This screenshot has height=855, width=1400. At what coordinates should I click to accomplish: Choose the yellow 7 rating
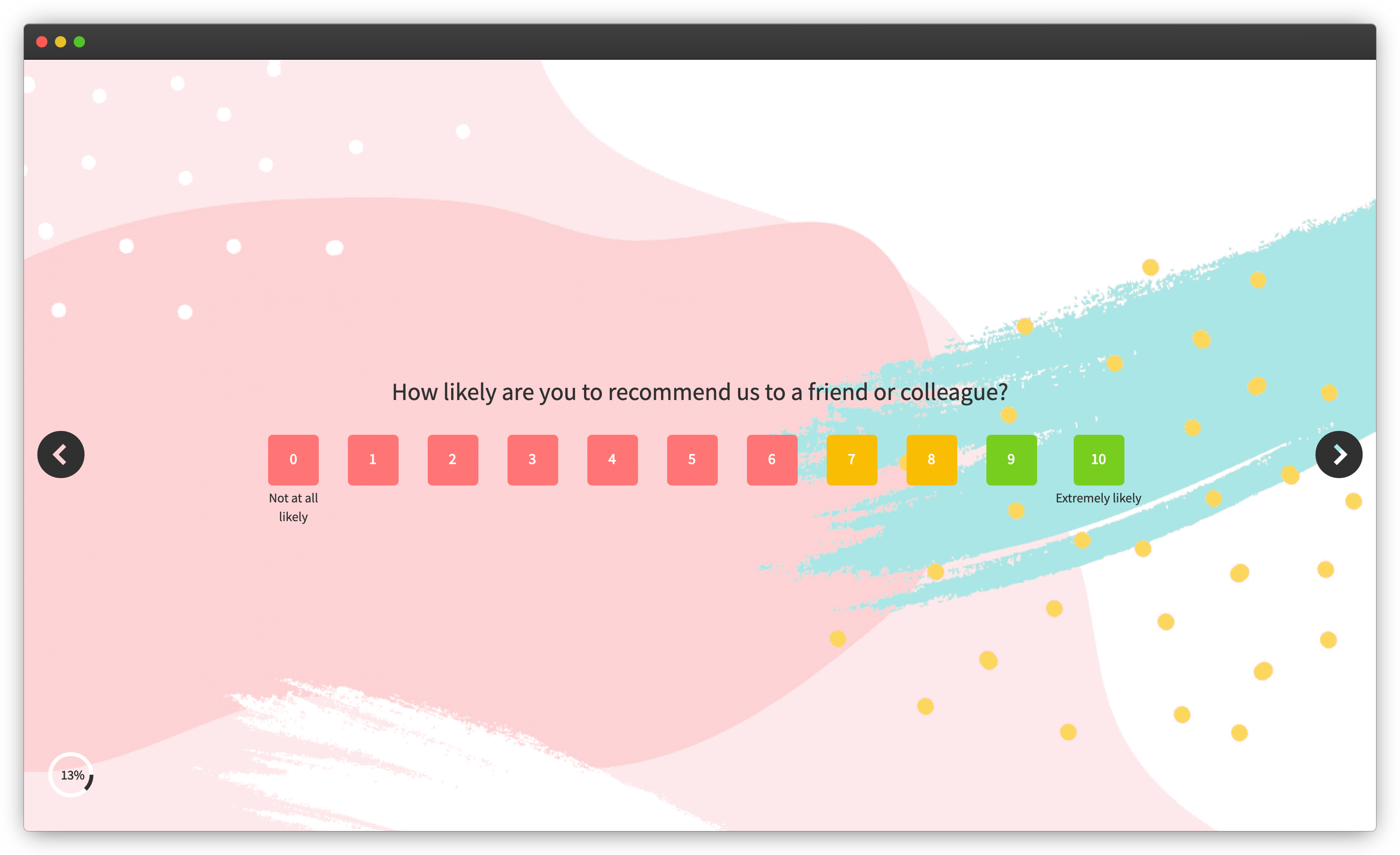pyautogui.click(x=852, y=460)
